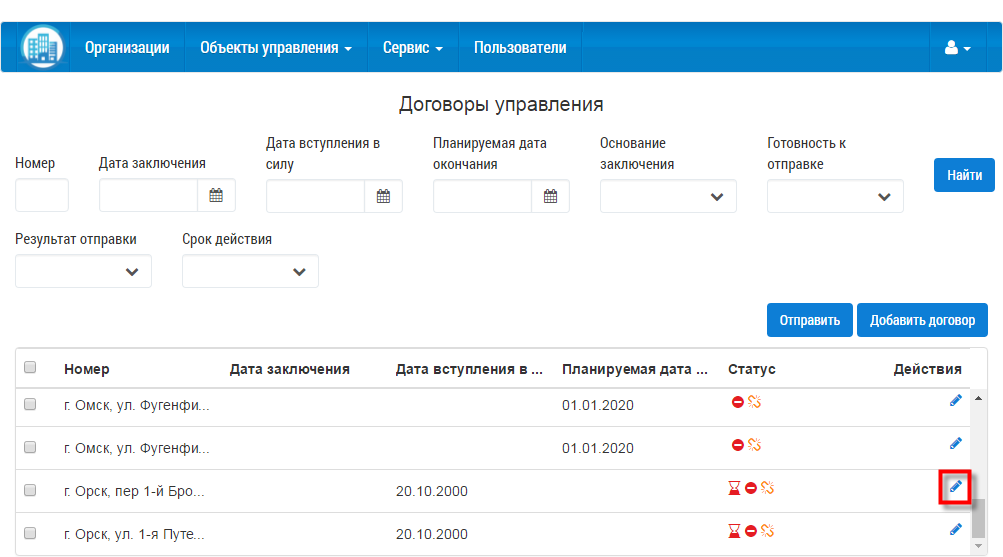Expand Готовность к отправке dropdown

point(835,196)
